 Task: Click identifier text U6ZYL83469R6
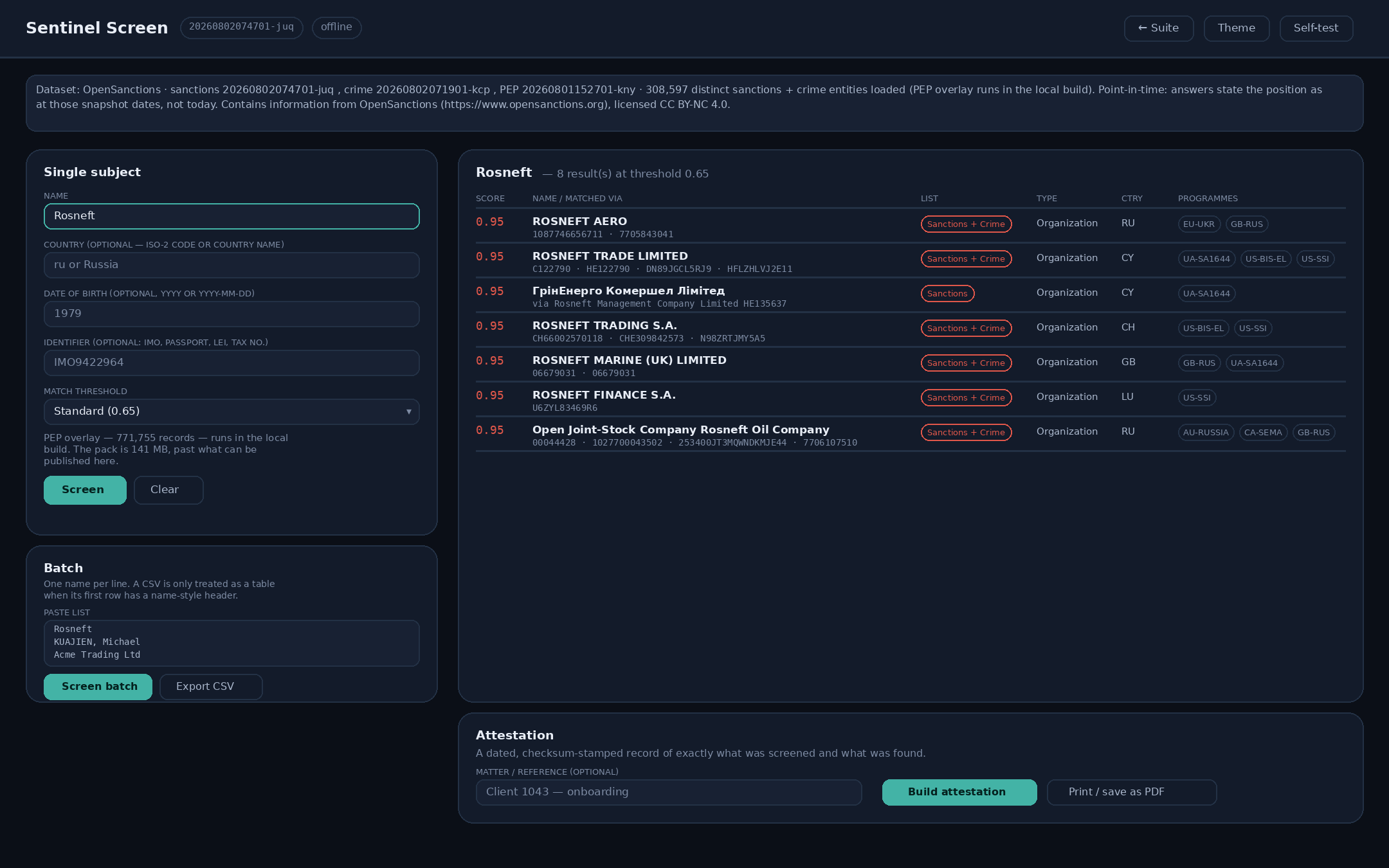[565, 408]
